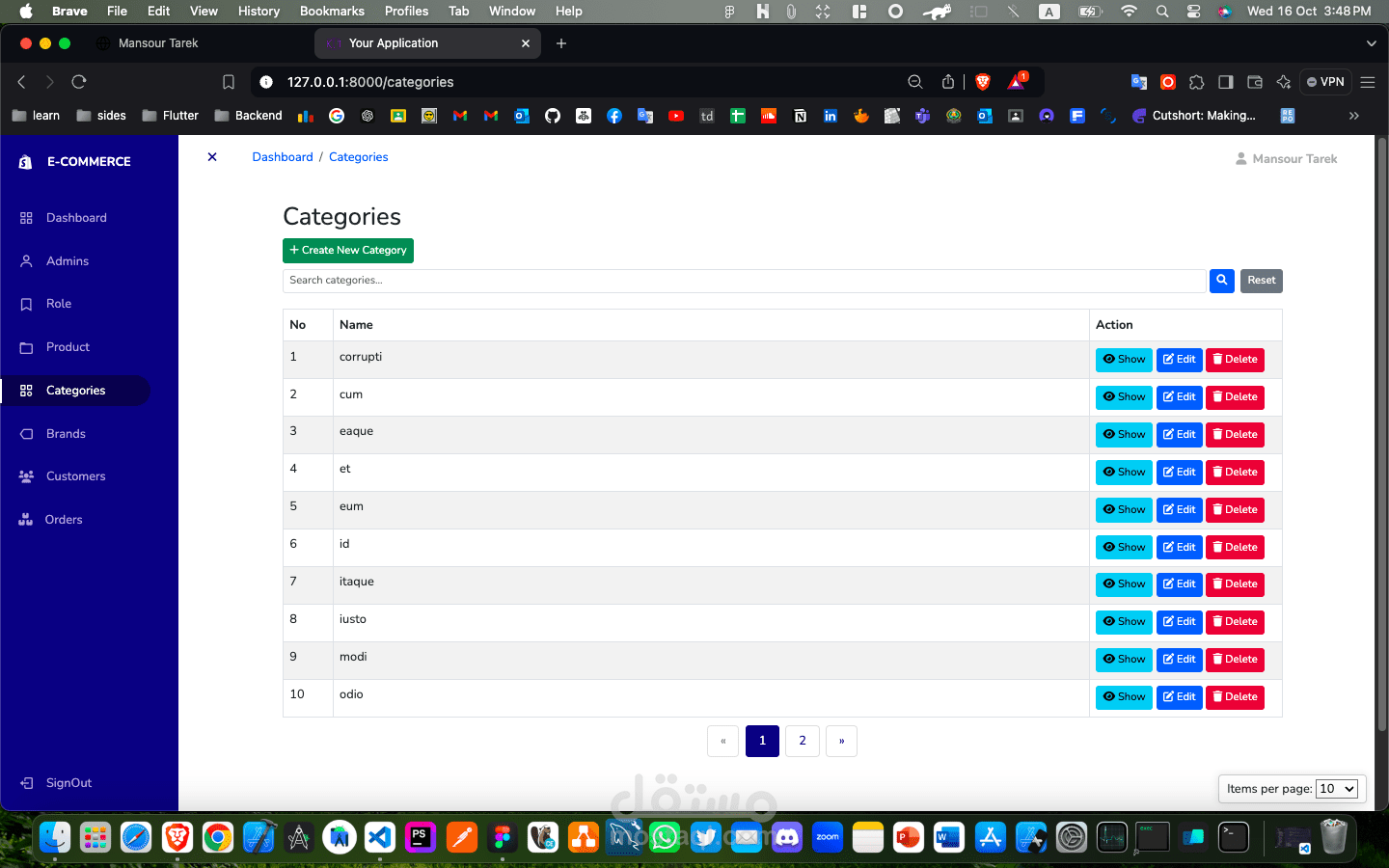Go to pagination page 2
Viewport: 1389px width, 868px height.
pos(803,741)
